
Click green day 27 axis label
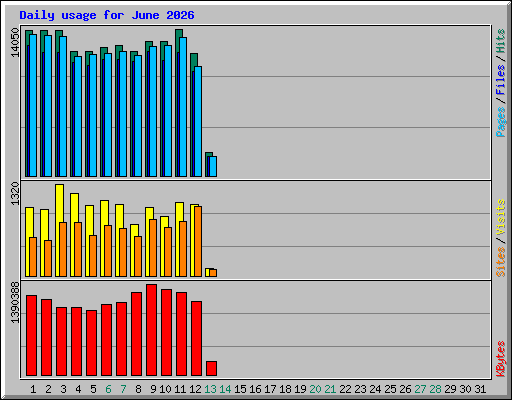point(420,389)
